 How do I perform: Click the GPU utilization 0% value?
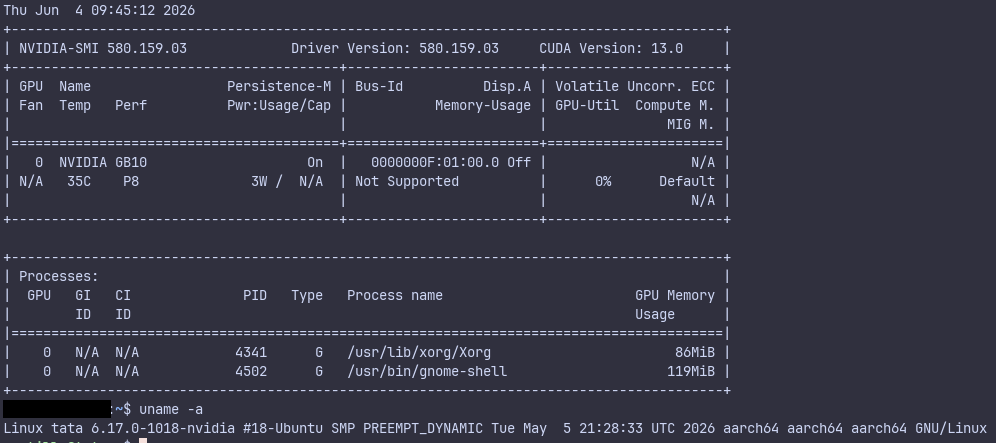603,182
